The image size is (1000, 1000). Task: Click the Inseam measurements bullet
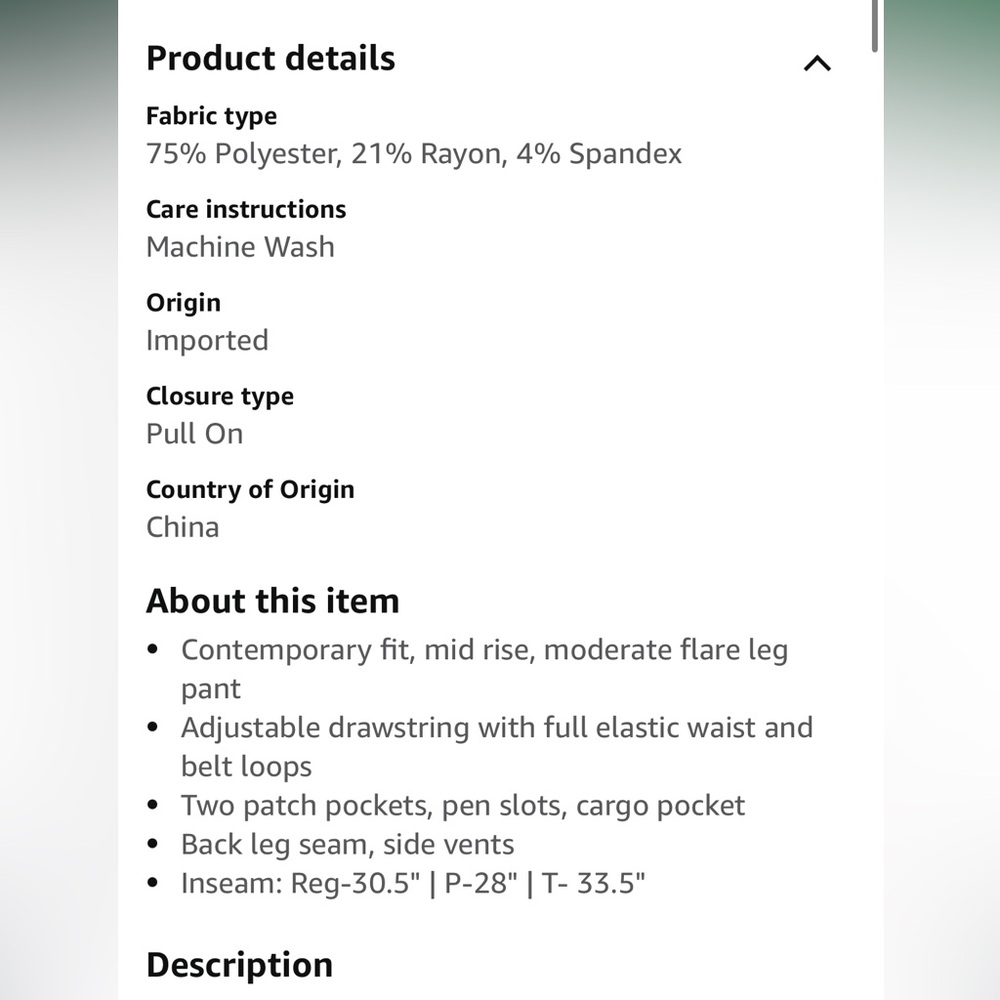(413, 883)
